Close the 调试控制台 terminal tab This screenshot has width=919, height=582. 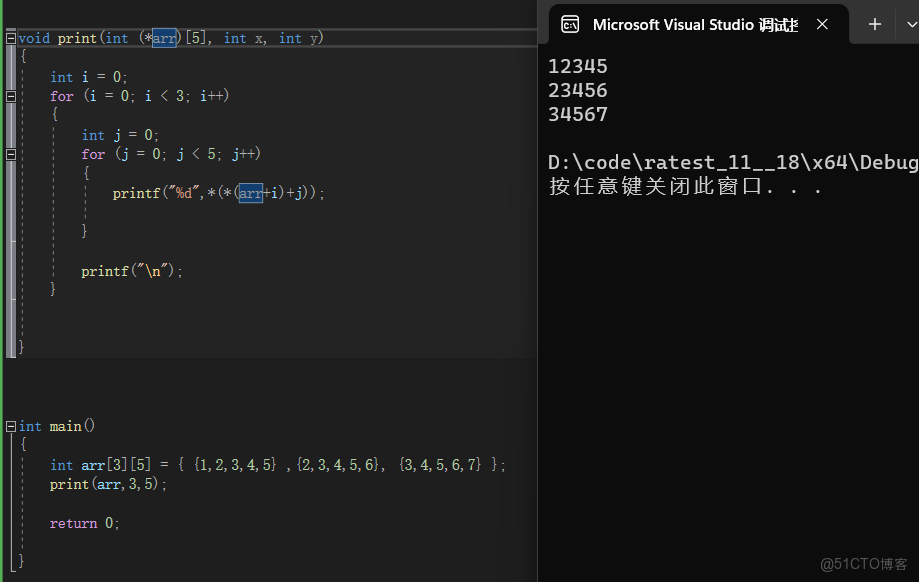coord(822,24)
